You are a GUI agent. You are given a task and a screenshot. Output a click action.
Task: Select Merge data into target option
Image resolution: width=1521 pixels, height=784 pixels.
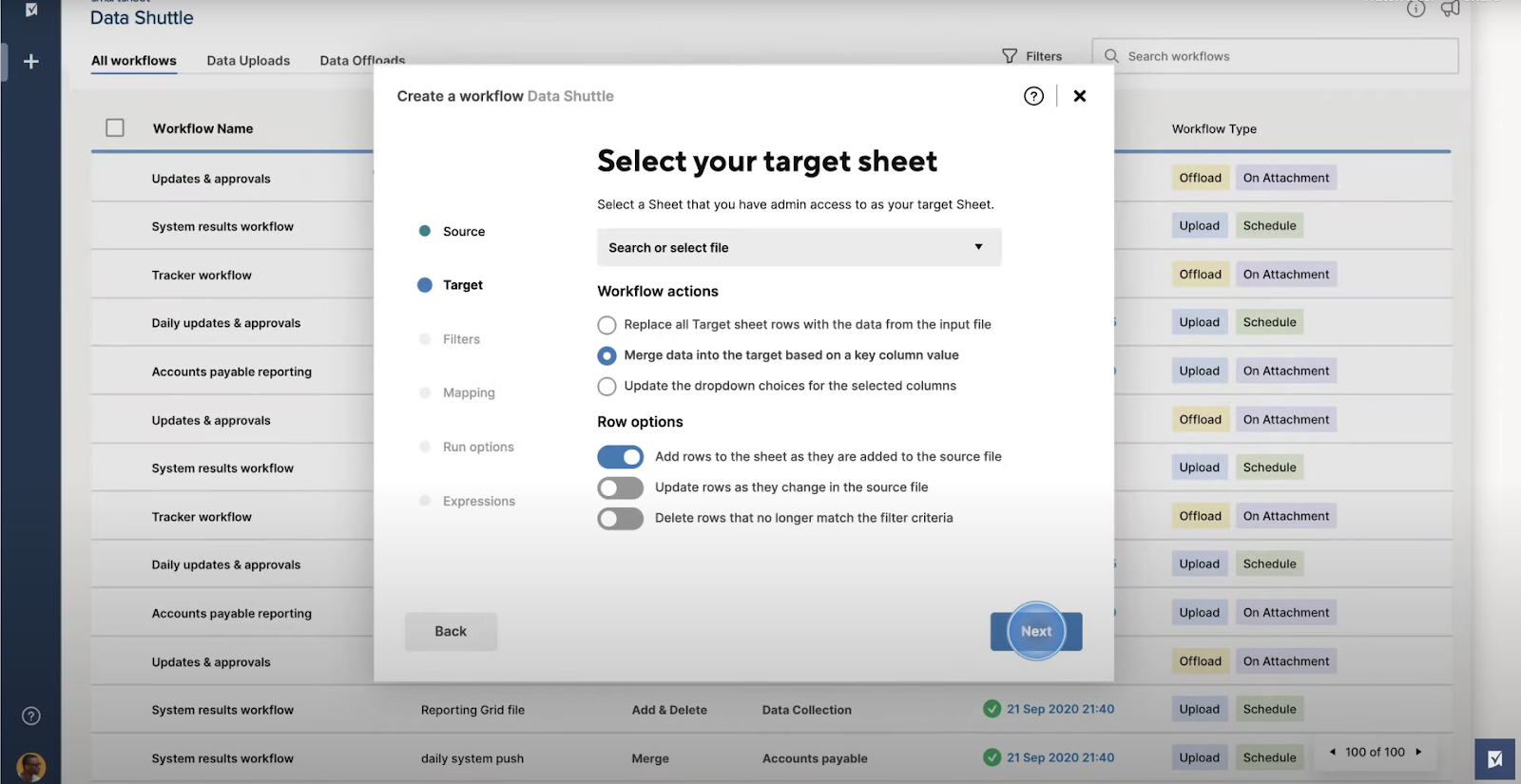pyautogui.click(x=606, y=355)
